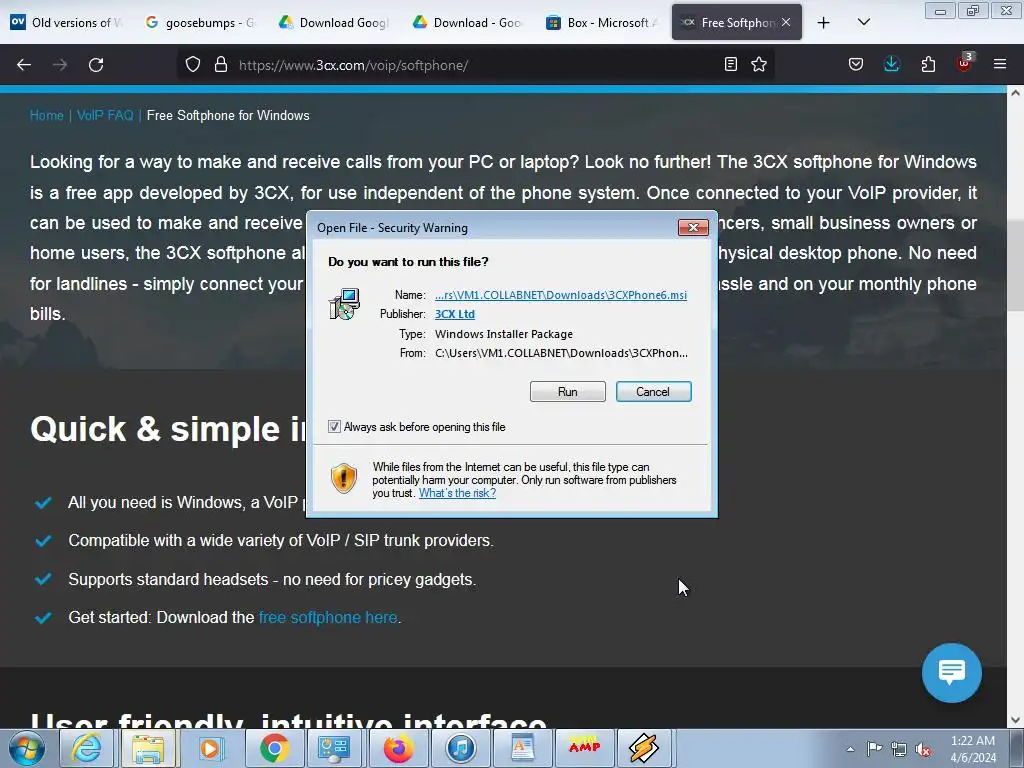The height and width of the screenshot is (768, 1024).
Task: Open iTunes from the taskbar
Action: [460, 748]
